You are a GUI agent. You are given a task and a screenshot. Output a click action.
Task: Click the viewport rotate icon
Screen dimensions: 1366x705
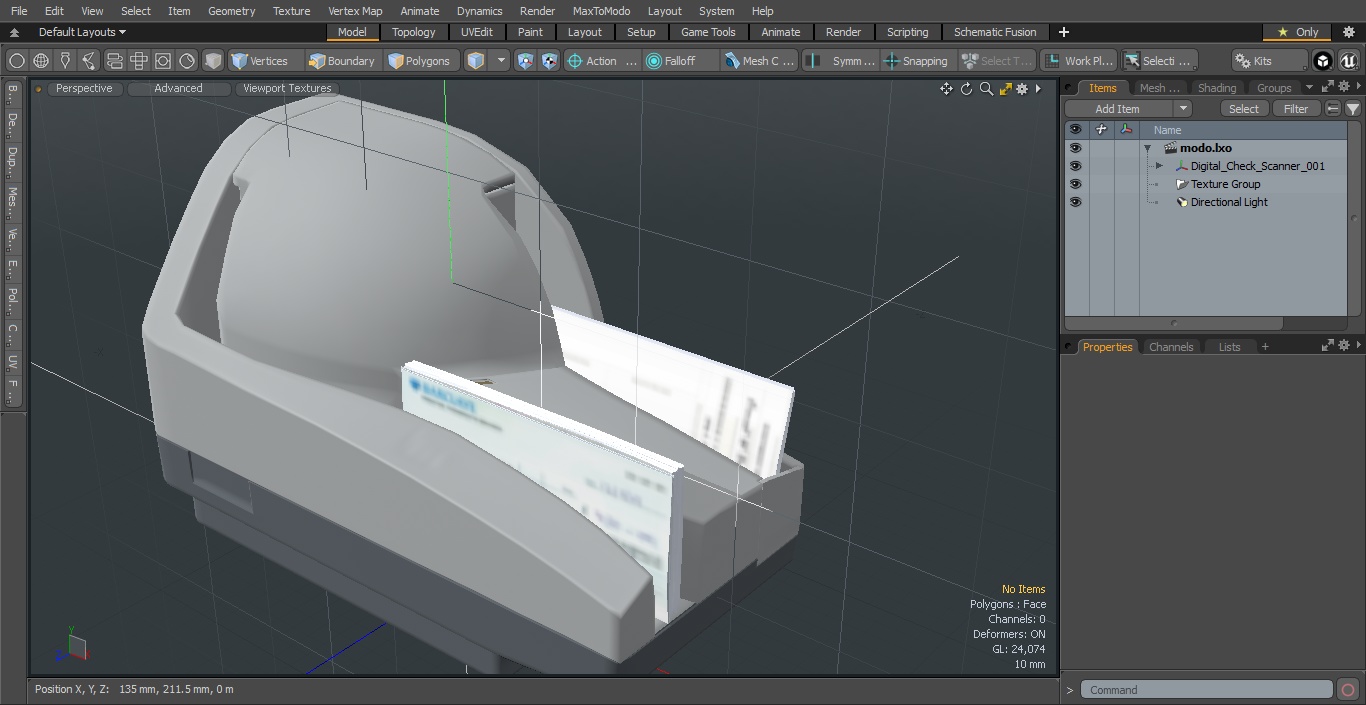click(x=966, y=89)
